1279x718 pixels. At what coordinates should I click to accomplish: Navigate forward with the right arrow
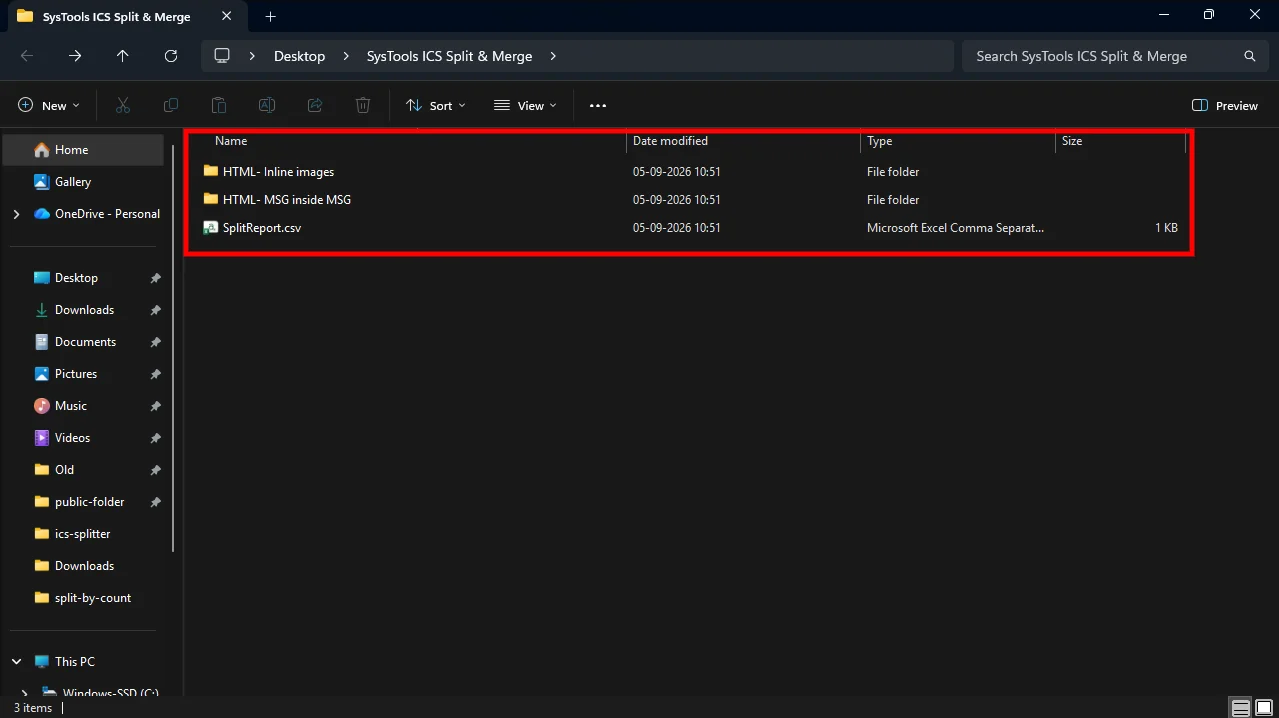[75, 56]
